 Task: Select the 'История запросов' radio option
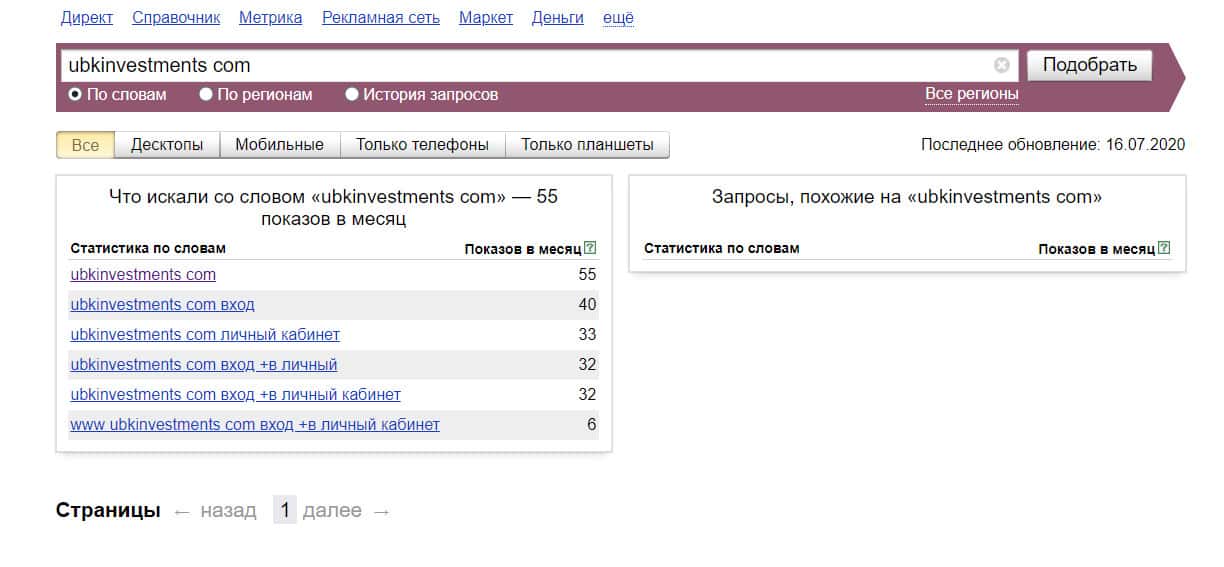(352, 95)
